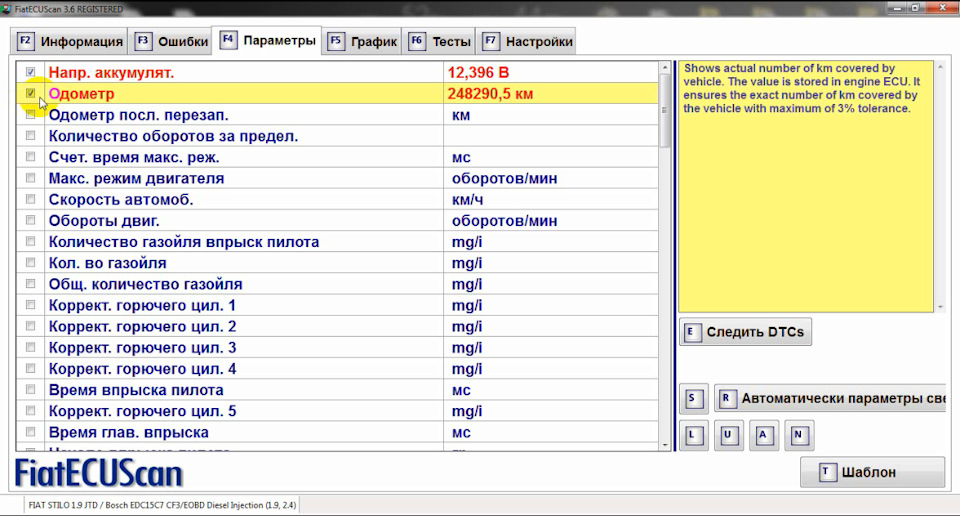This screenshot has width=960, height=516.
Task: Check the Скорость автомоб. checkbox
Action: (31, 199)
